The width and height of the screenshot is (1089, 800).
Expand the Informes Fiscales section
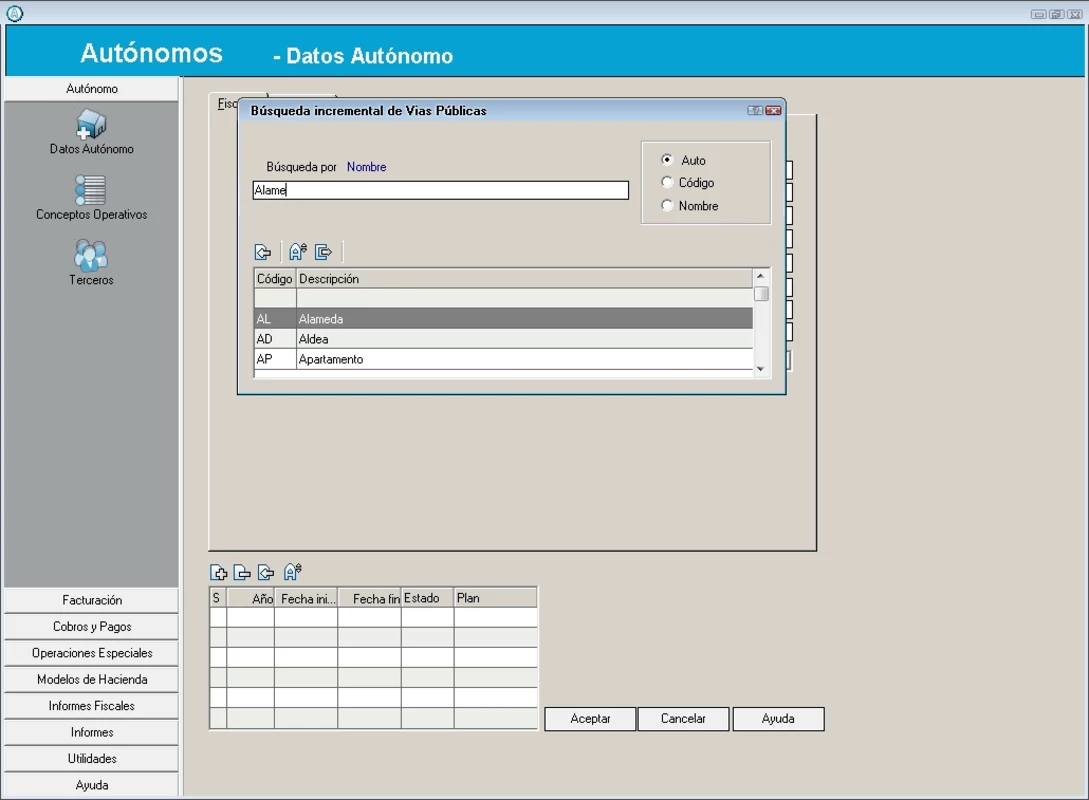pos(92,706)
